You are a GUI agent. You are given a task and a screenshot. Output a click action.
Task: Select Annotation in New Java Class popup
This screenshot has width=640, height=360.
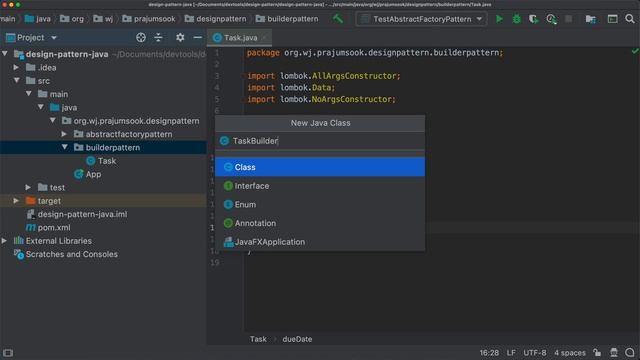(320, 223)
